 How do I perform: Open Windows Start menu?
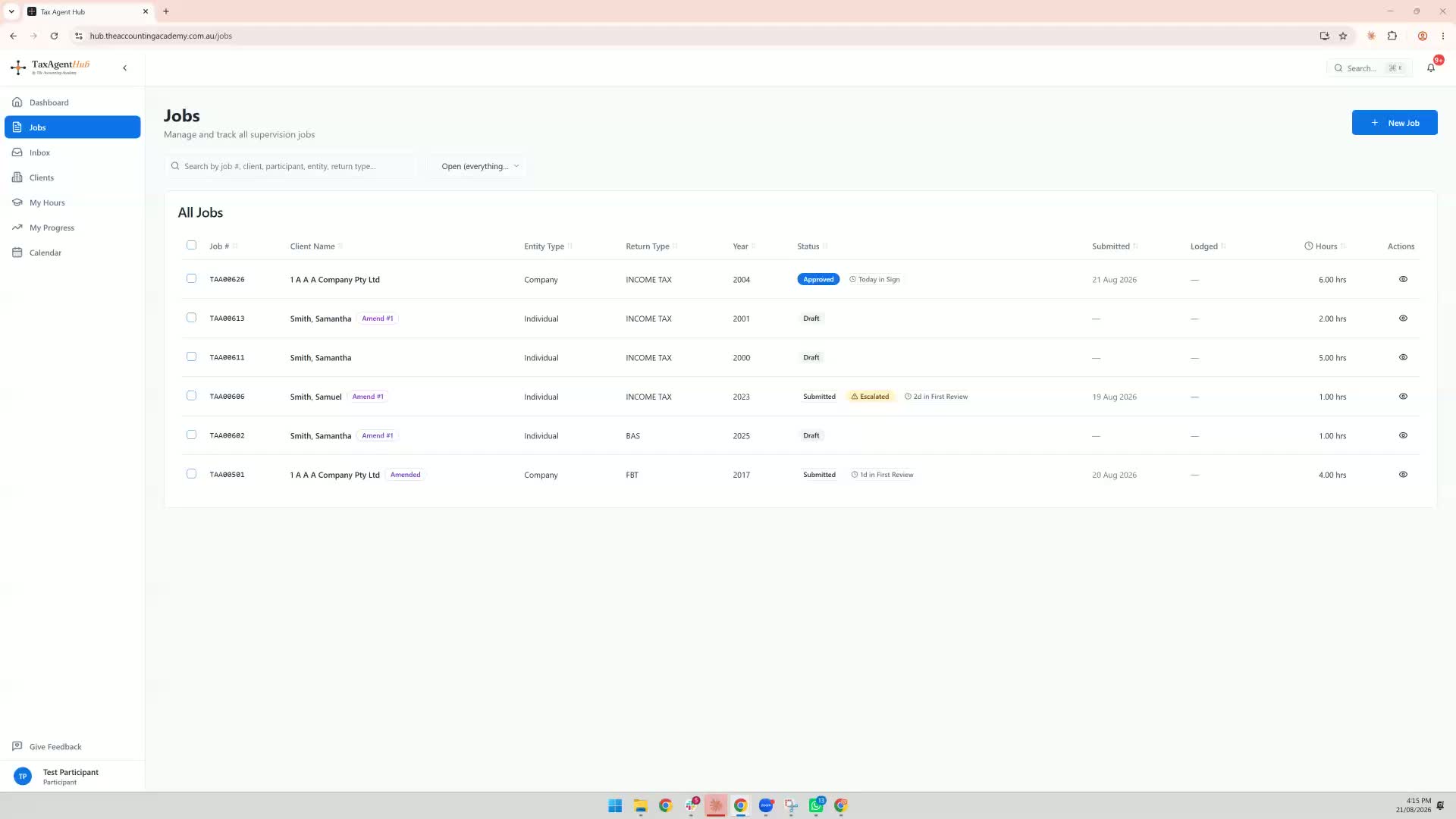[615, 805]
